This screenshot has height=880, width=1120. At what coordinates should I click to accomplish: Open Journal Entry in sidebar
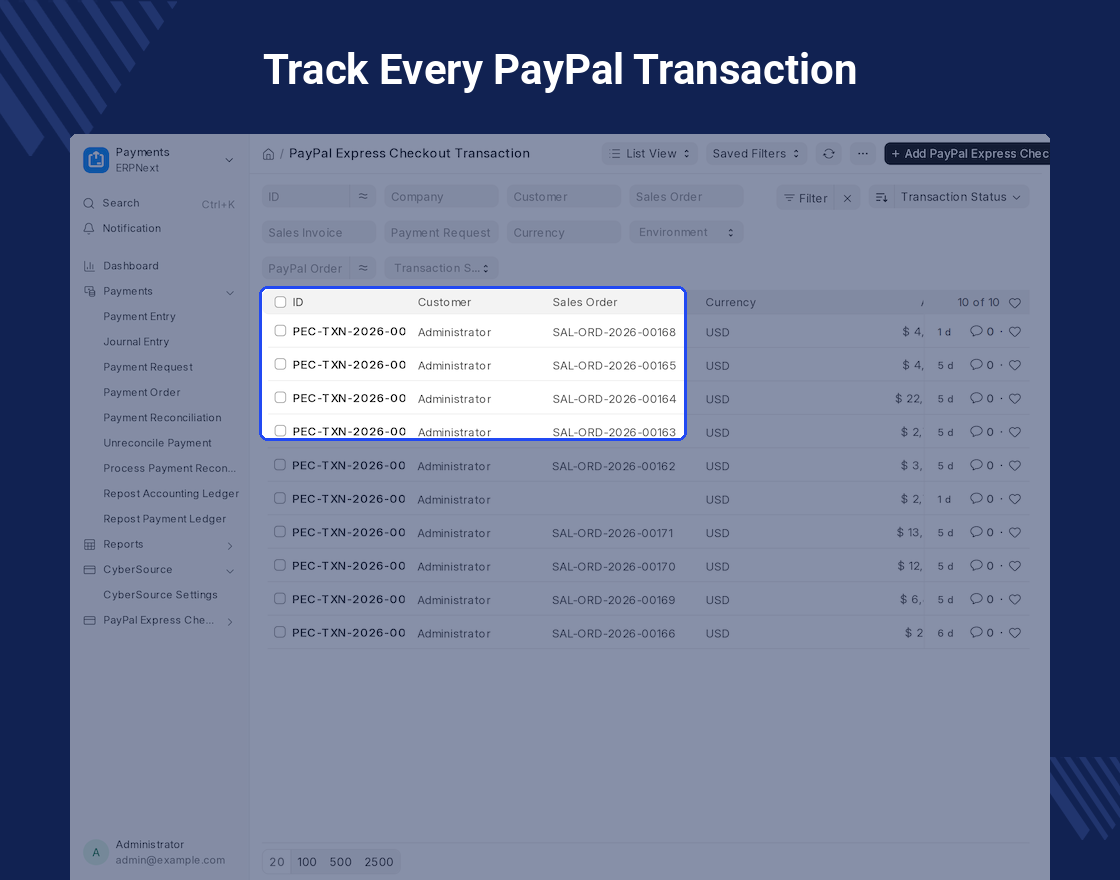[x=136, y=341]
